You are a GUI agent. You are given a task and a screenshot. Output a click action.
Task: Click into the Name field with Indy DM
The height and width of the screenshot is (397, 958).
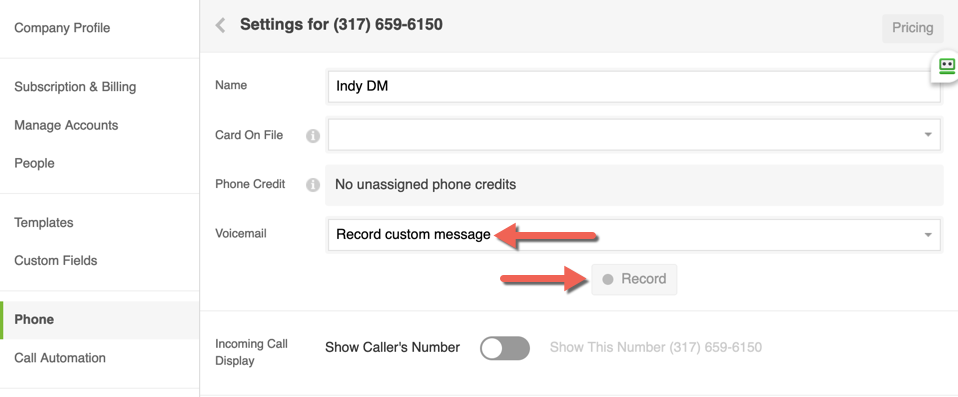tap(634, 86)
